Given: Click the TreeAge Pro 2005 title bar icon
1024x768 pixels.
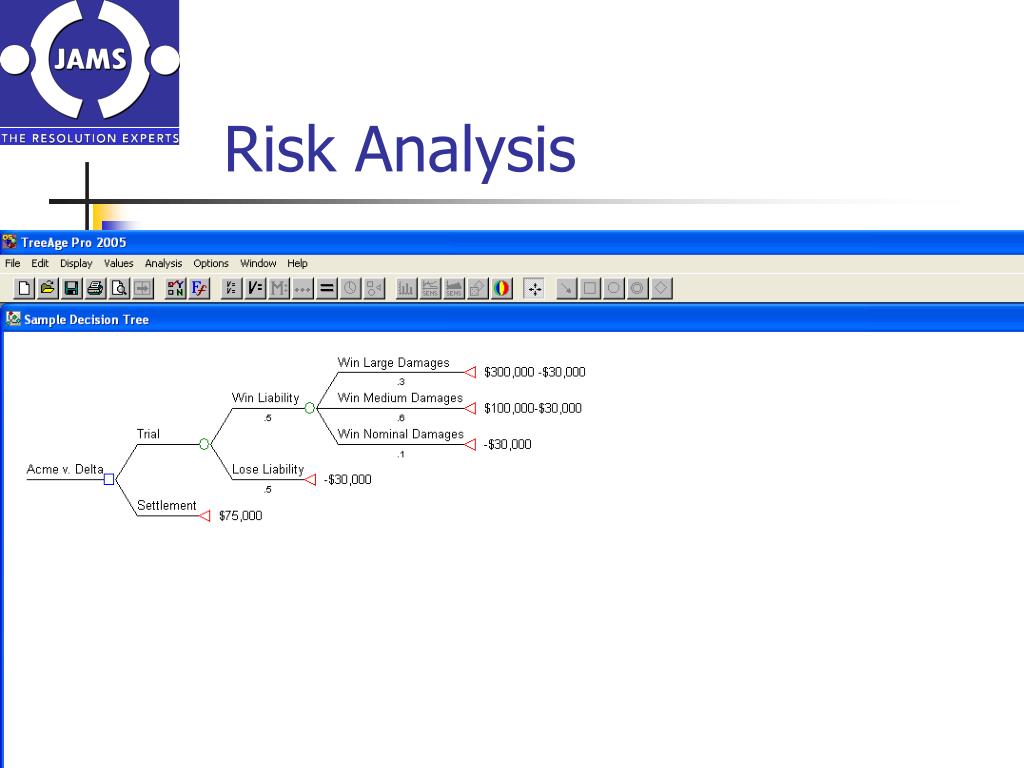Looking at the screenshot, I should [9, 242].
